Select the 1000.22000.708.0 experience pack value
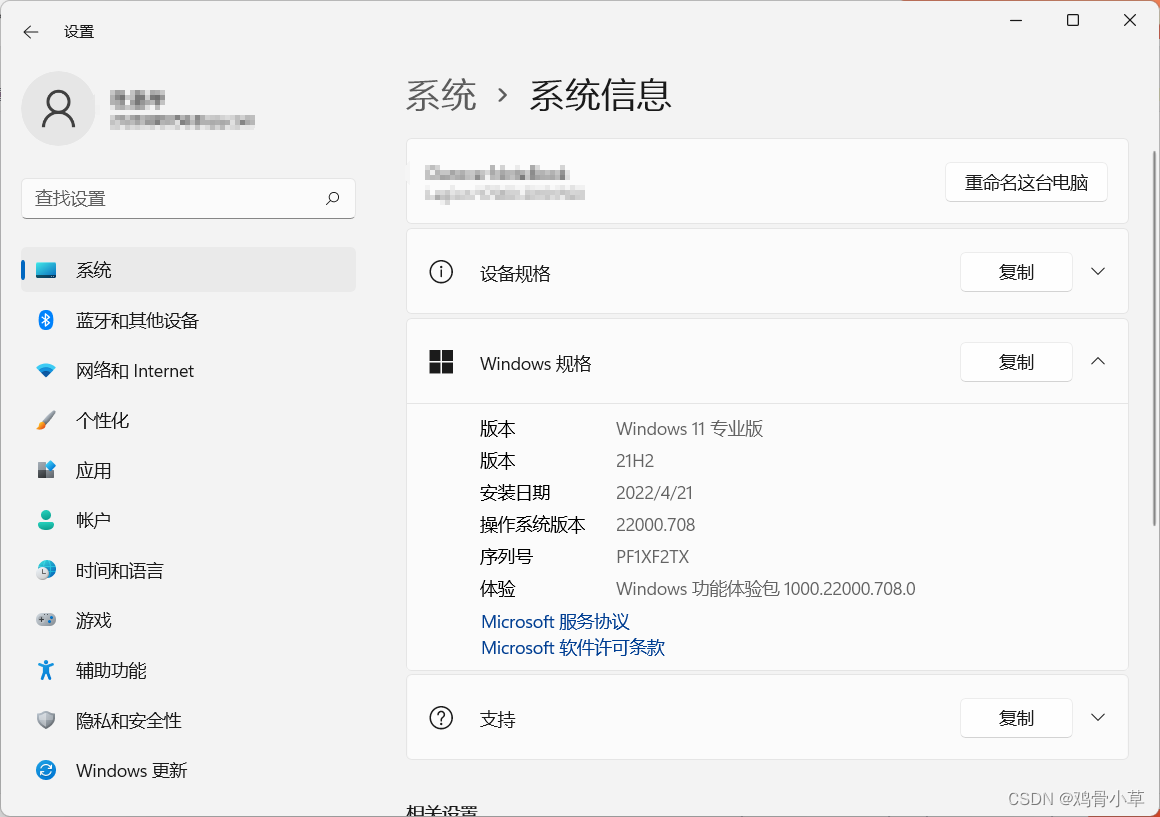 click(849, 589)
